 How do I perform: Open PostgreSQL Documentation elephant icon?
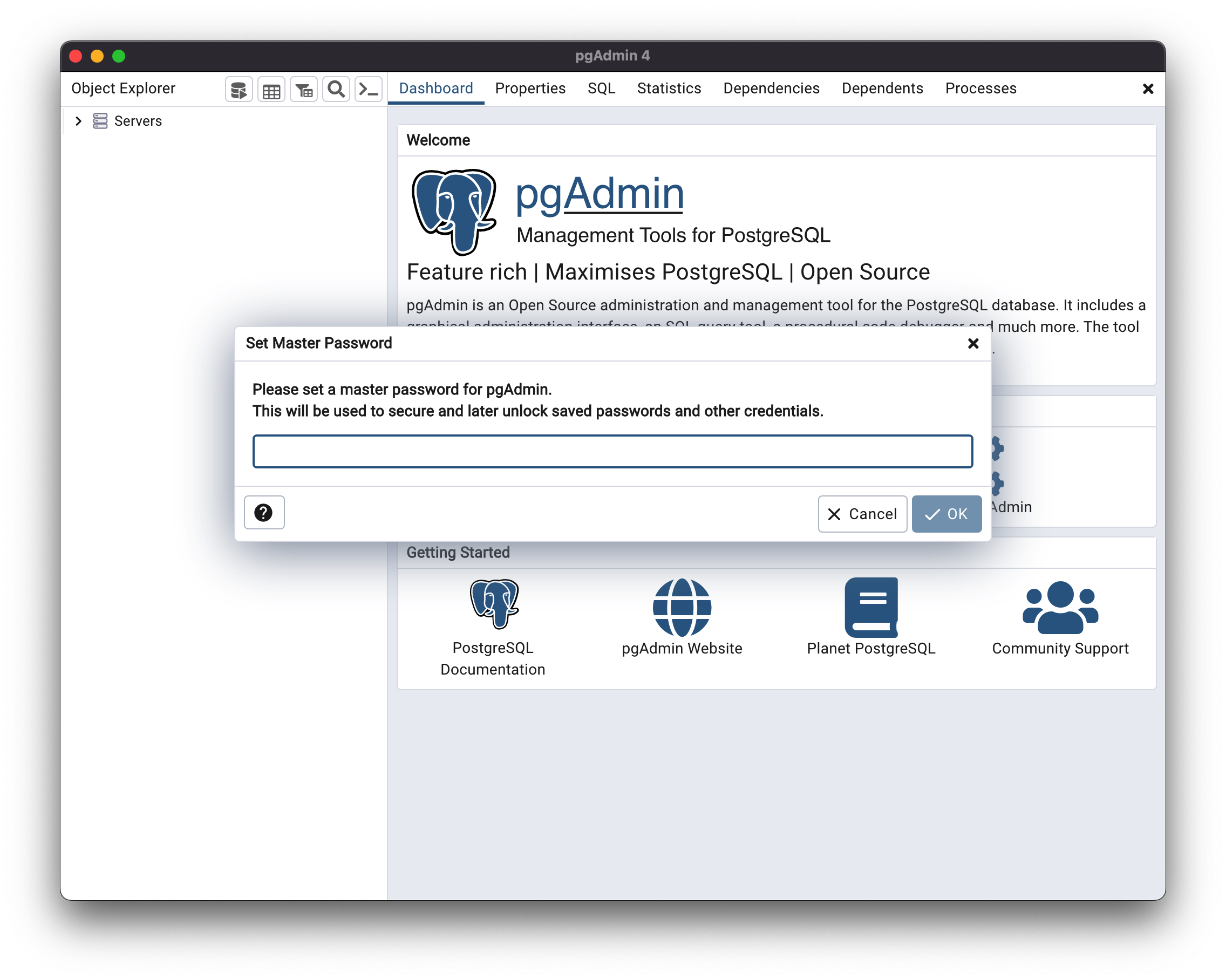click(494, 604)
